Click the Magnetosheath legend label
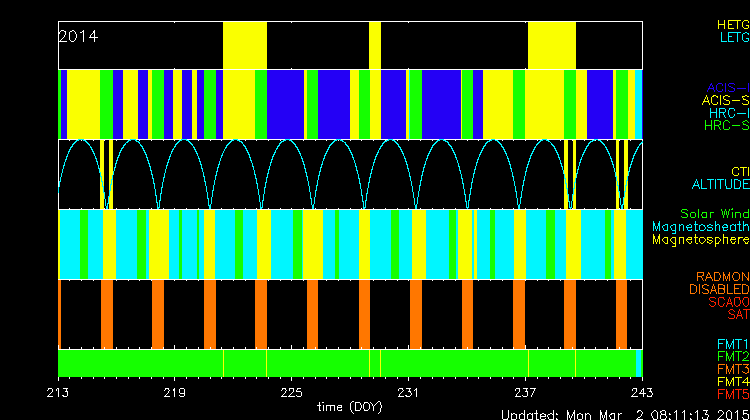The height and width of the screenshot is (420, 750). 701,227
